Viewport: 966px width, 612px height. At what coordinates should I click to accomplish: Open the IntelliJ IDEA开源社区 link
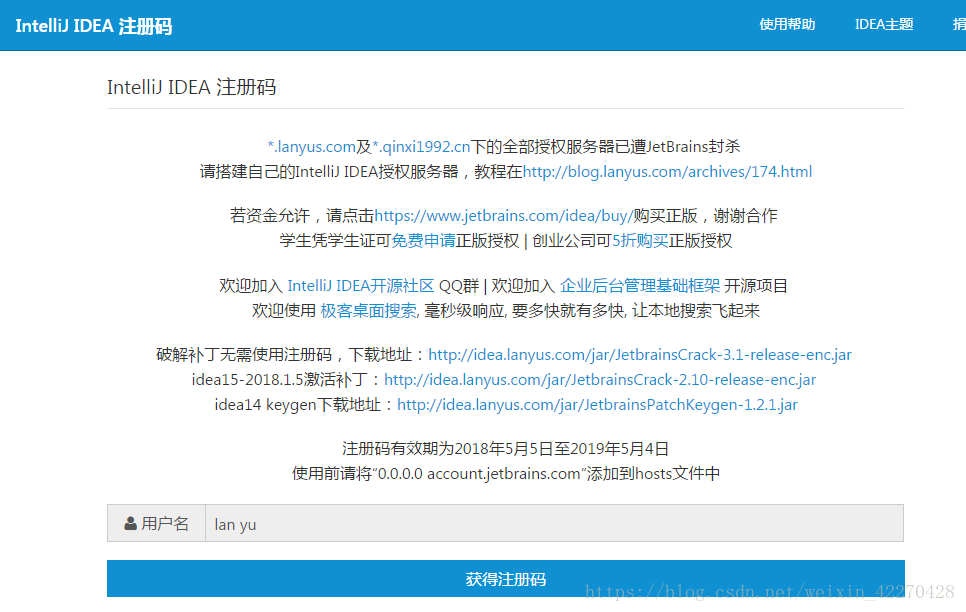360,285
